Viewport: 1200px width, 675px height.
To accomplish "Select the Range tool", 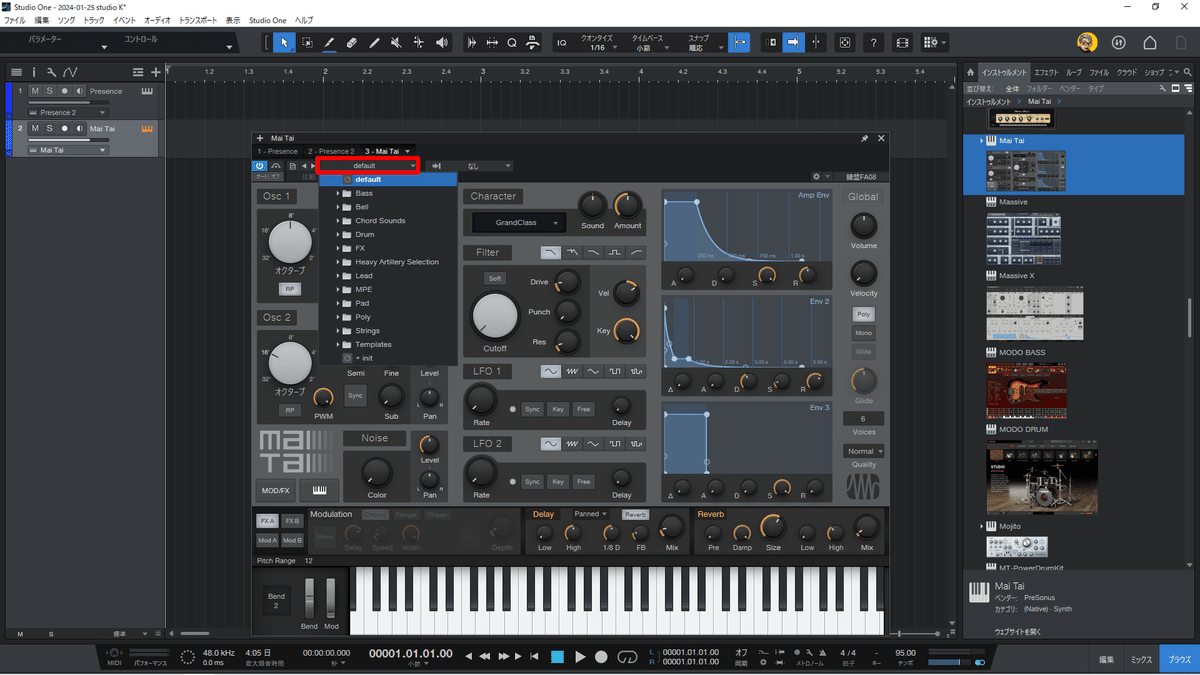I will 307,43.
